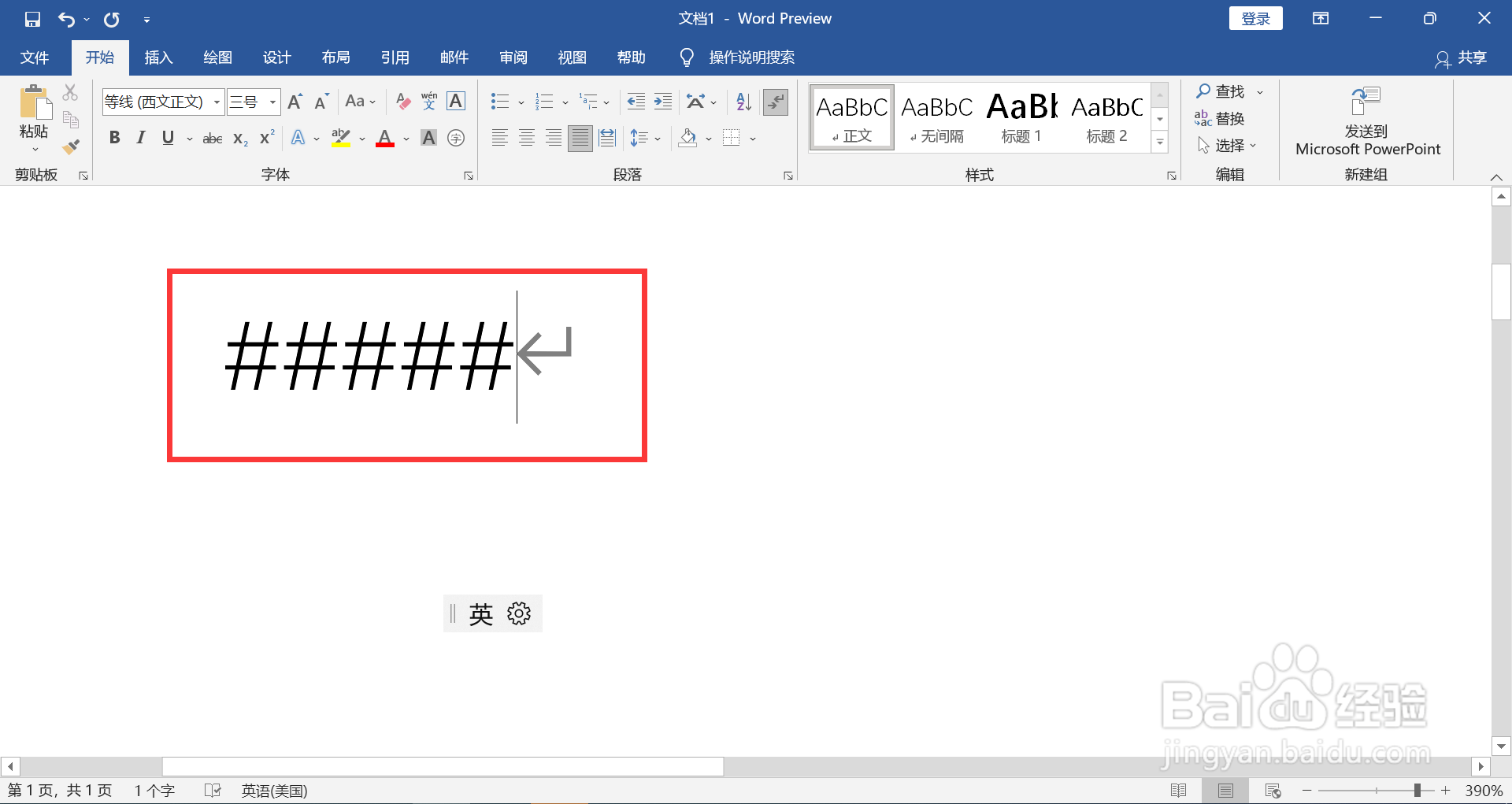Save the document with the floppy icon
The width and height of the screenshot is (1512, 804).
click(x=32, y=19)
